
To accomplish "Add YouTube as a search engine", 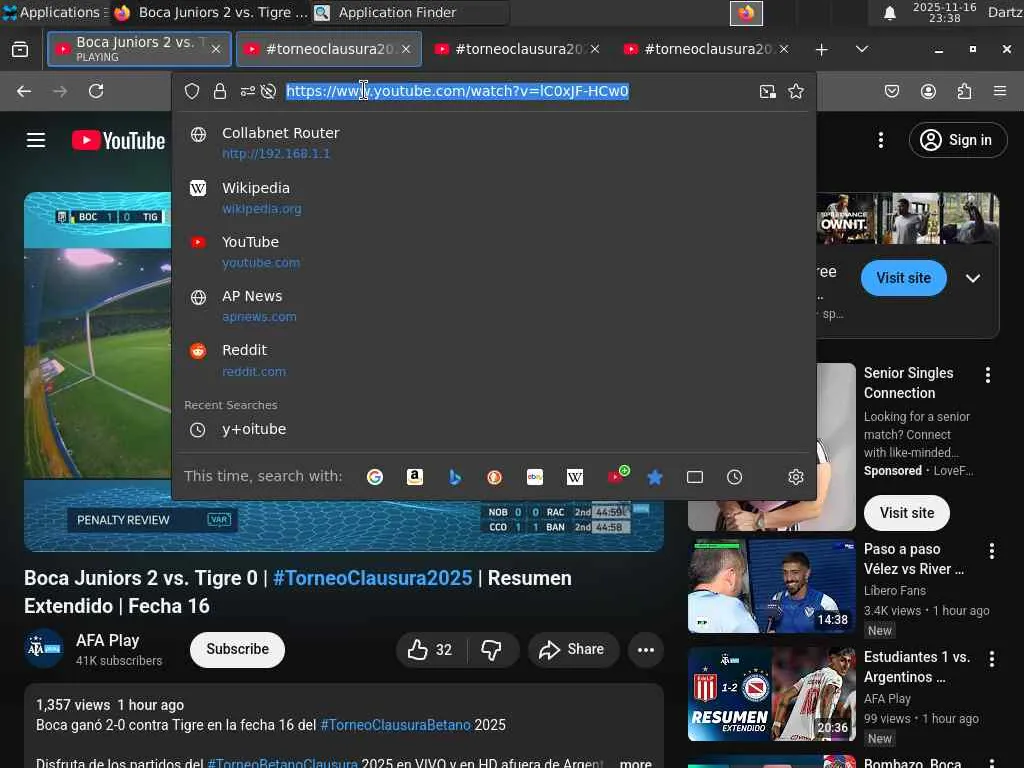I will pos(617,475).
